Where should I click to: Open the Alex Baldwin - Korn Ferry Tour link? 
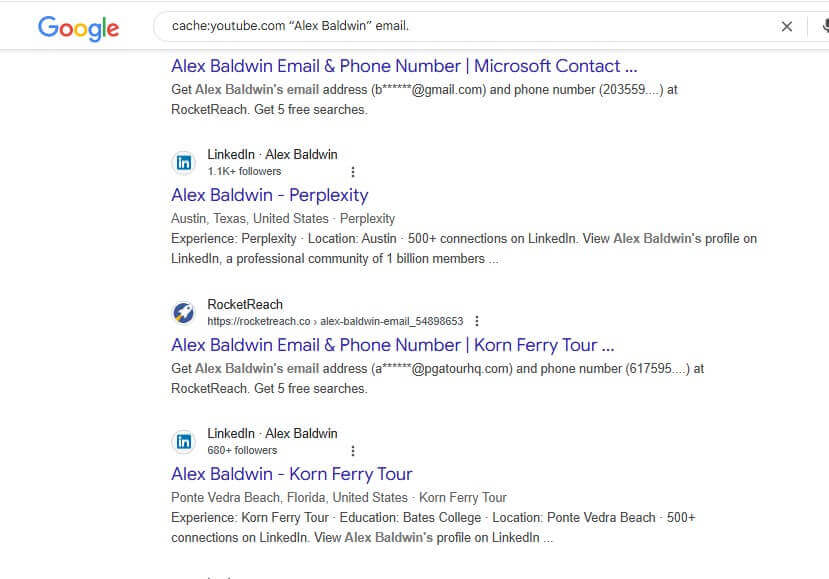coord(291,474)
